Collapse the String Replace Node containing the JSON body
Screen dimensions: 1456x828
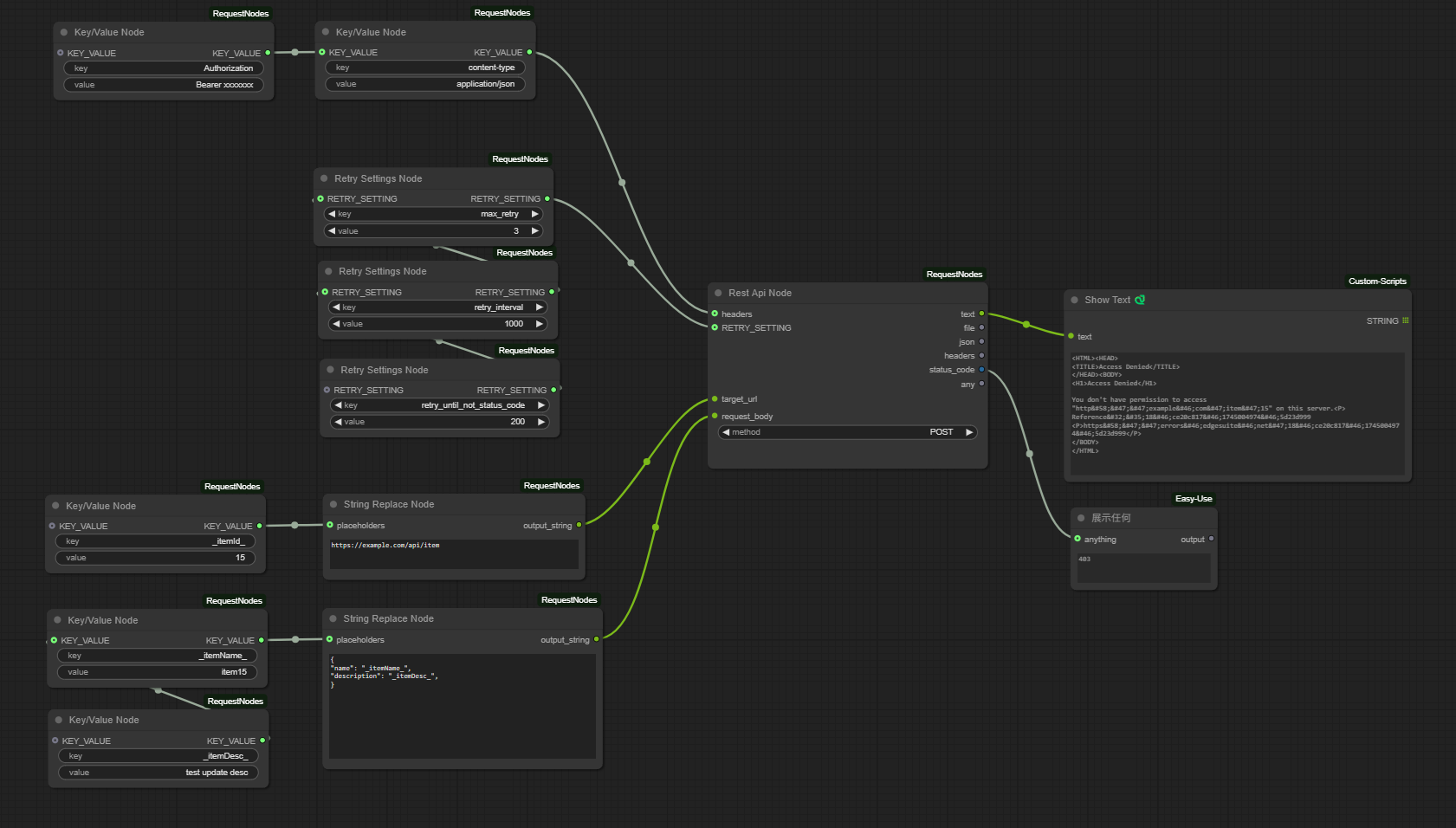tap(333, 618)
